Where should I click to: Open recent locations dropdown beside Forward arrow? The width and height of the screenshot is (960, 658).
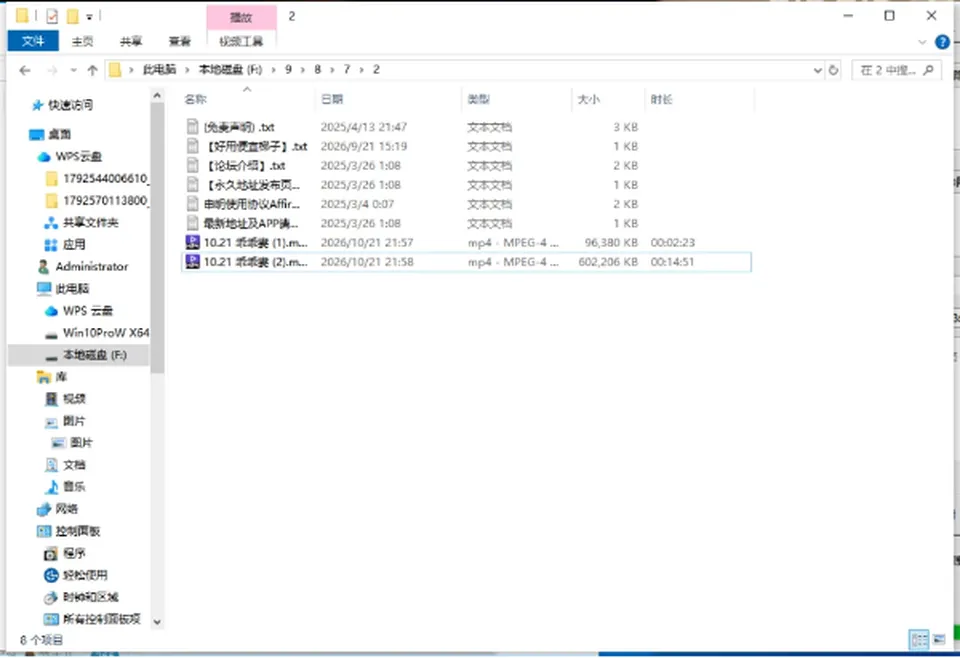pyautogui.click(x=73, y=70)
